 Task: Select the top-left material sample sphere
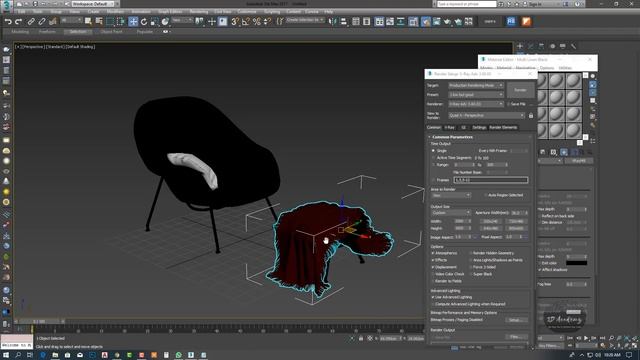(542, 81)
